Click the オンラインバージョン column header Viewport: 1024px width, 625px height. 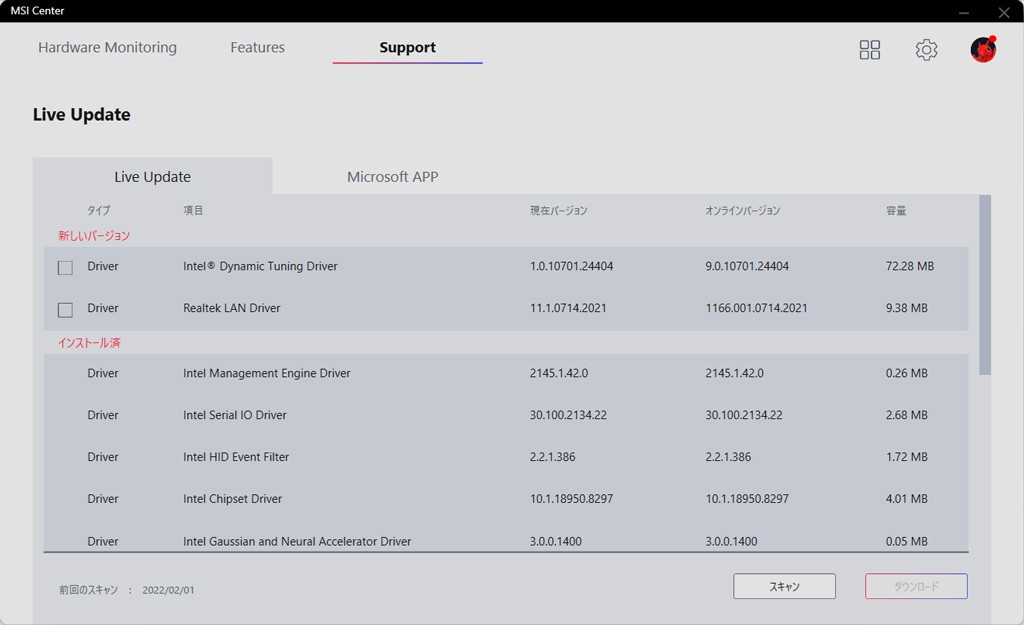(742, 211)
